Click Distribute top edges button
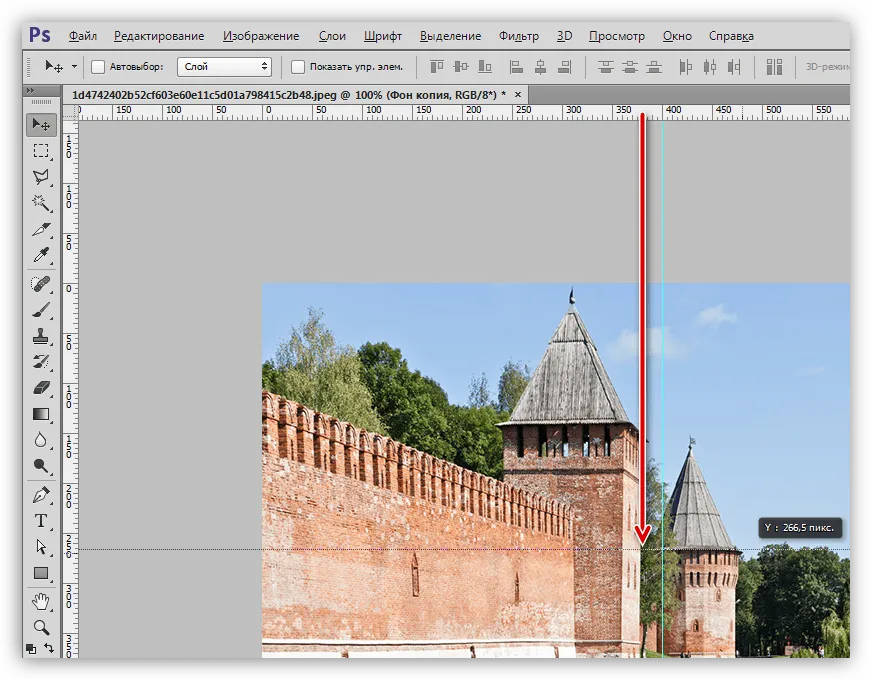Viewport: 872px width, 680px height. coord(606,67)
